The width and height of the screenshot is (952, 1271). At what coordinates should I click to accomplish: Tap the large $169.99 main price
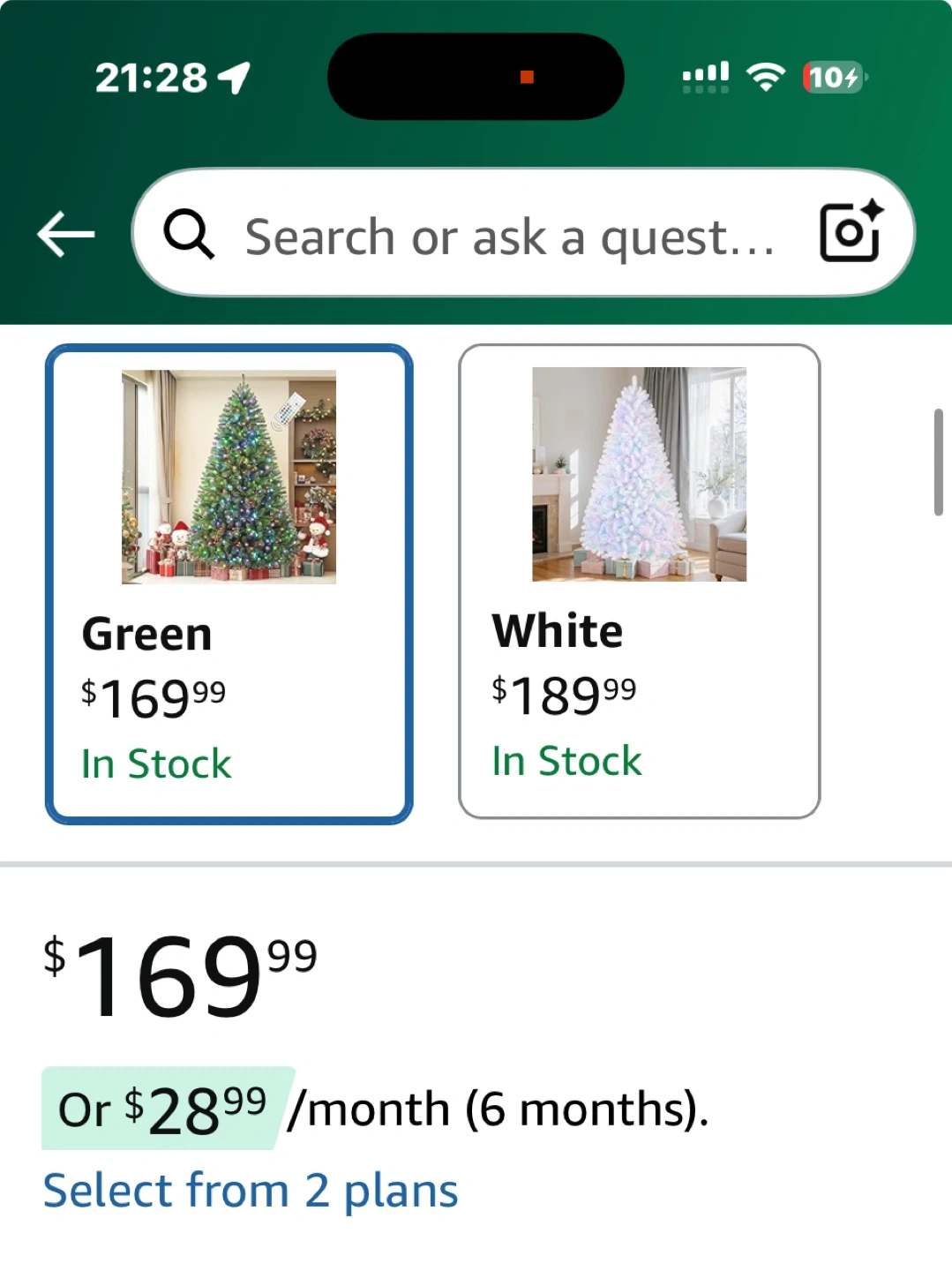[x=180, y=976]
